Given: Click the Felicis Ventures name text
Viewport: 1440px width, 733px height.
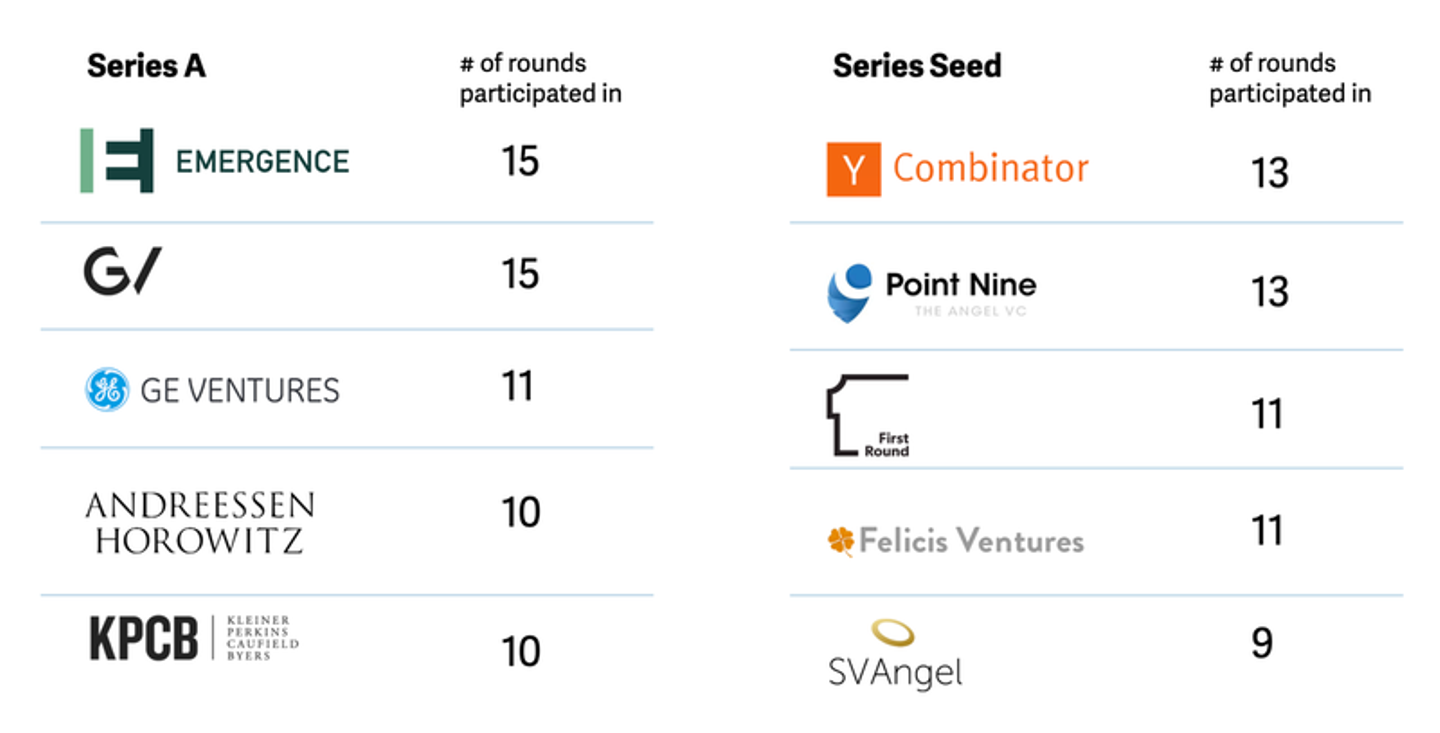Looking at the screenshot, I should coord(971,541).
